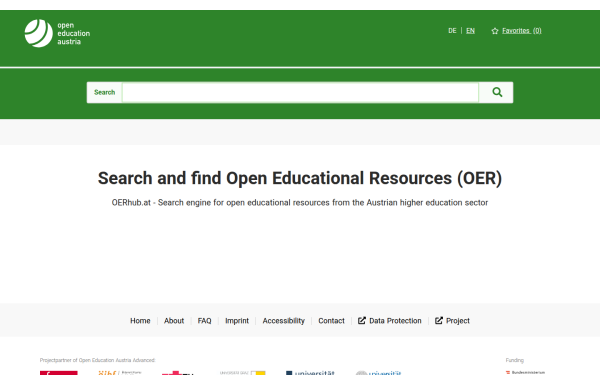Click the external link icon before Project
Viewport: 600px width, 375px height.
tap(439, 321)
